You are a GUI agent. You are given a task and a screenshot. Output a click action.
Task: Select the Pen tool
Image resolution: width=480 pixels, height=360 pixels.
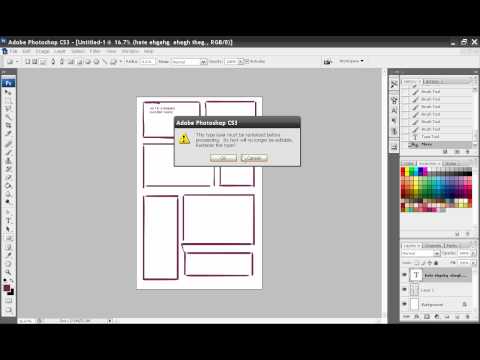click(x=9, y=212)
